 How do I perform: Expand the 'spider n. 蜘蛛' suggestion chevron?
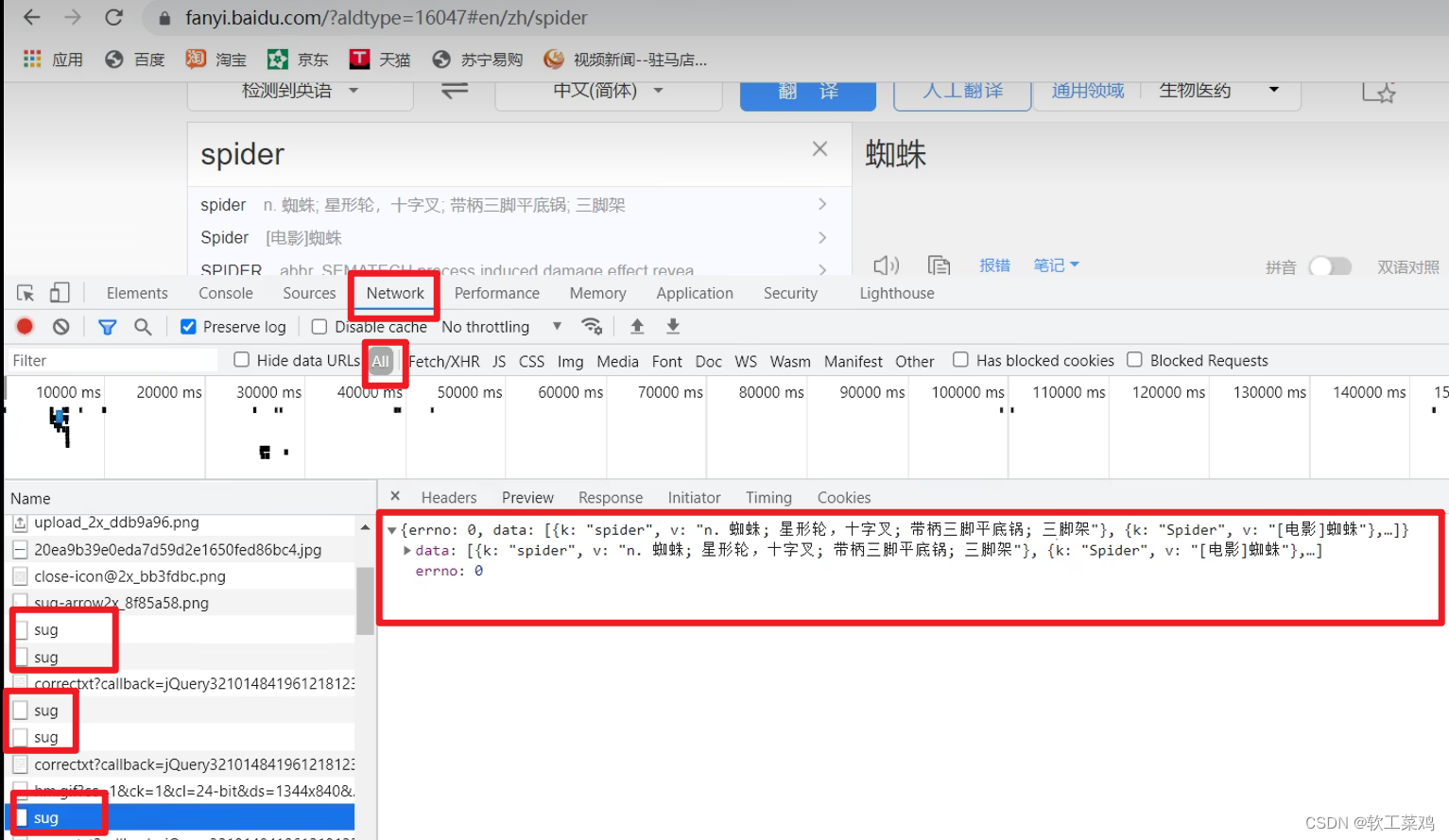(822, 204)
